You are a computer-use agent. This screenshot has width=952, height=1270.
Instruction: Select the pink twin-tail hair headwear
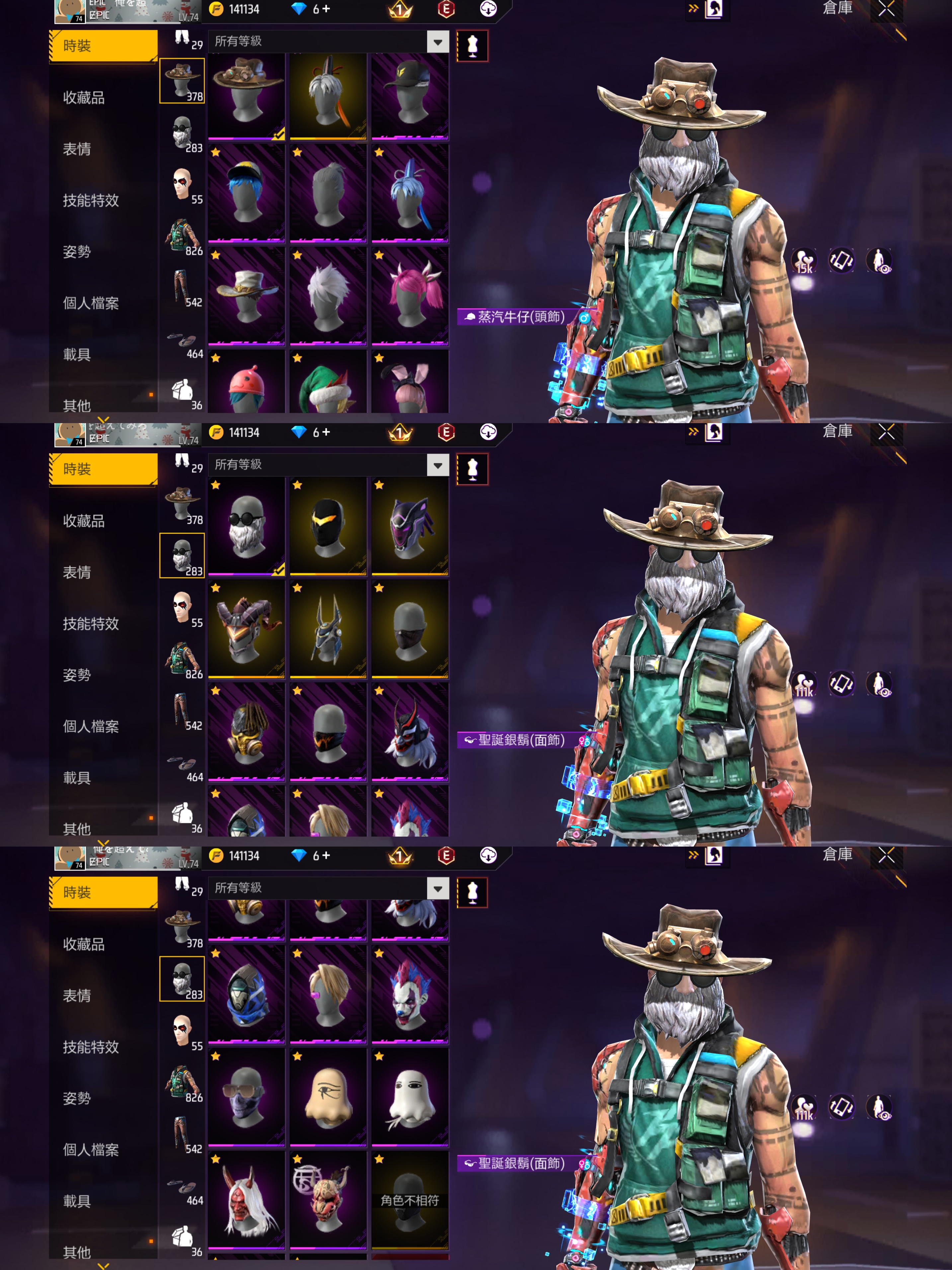point(410,296)
